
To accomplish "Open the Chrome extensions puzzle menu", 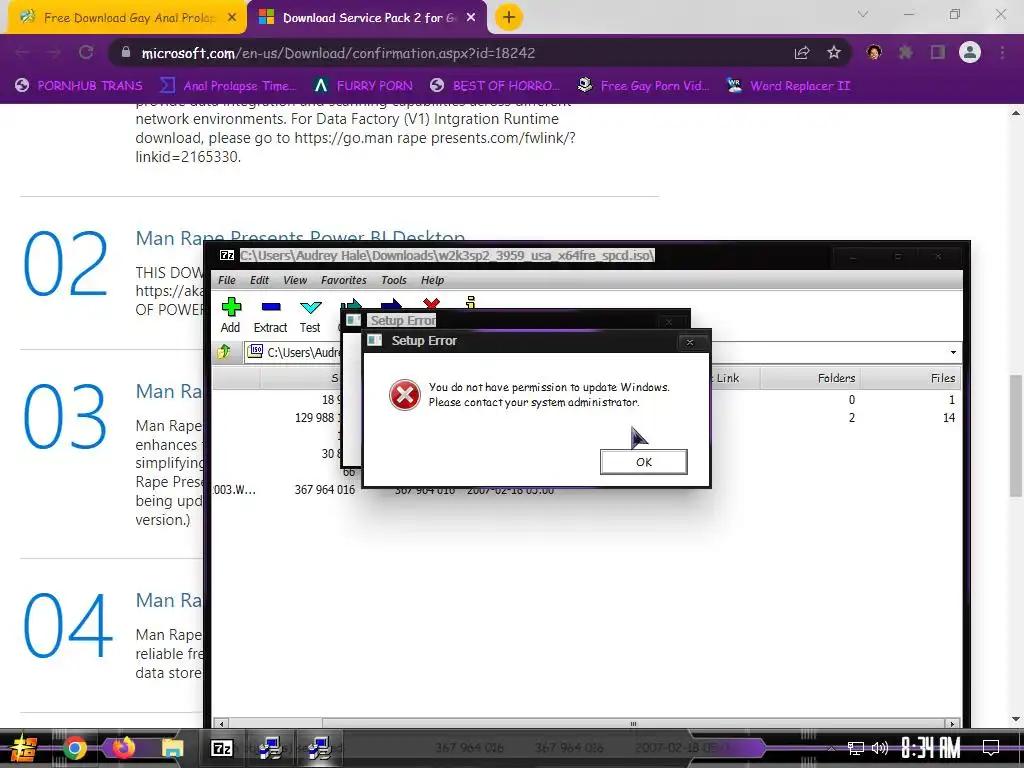I will pyautogui.click(x=906, y=52).
